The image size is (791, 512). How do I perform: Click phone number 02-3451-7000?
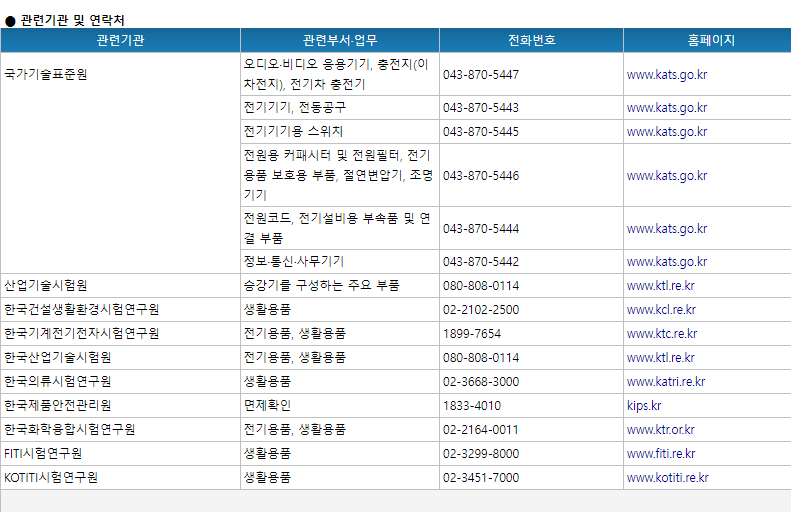481,478
